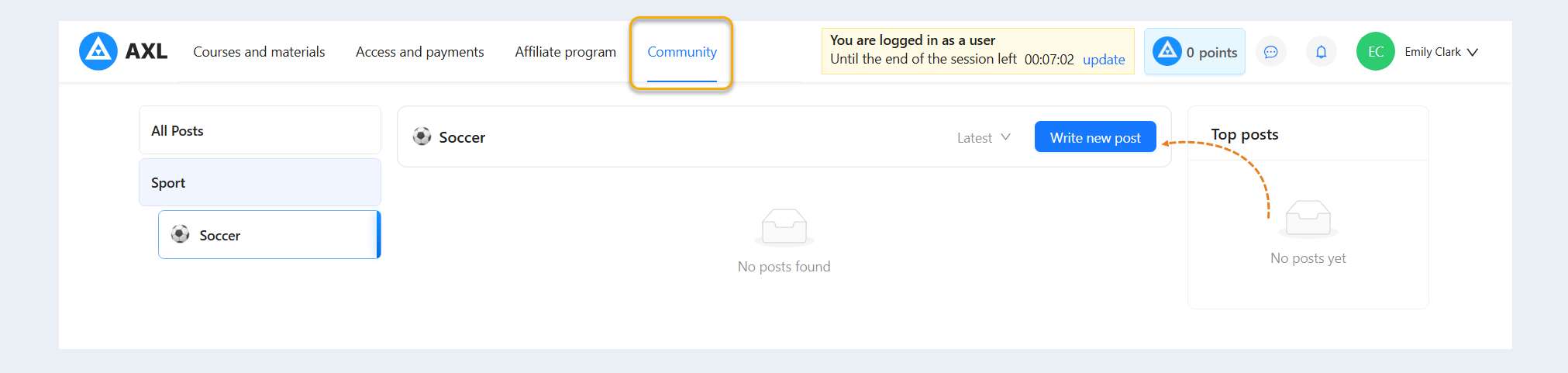
Task: Go to Courses and materials
Action: tap(259, 52)
